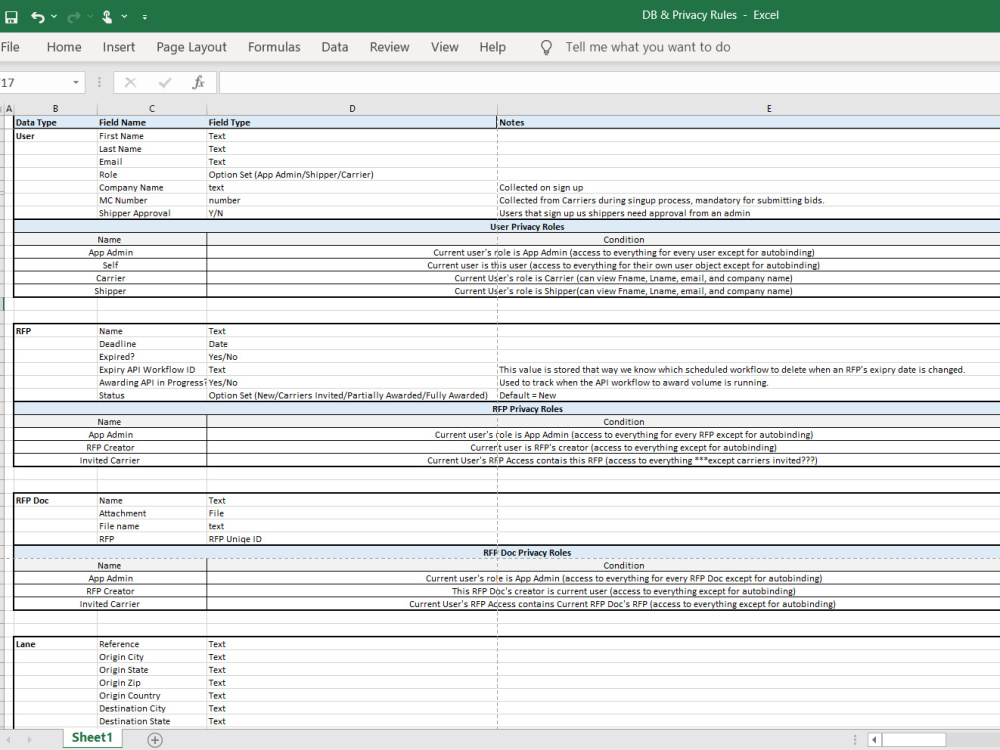Image resolution: width=1000 pixels, height=750 pixels.
Task: Open the Data tab
Action: pyautogui.click(x=335, y=47)
